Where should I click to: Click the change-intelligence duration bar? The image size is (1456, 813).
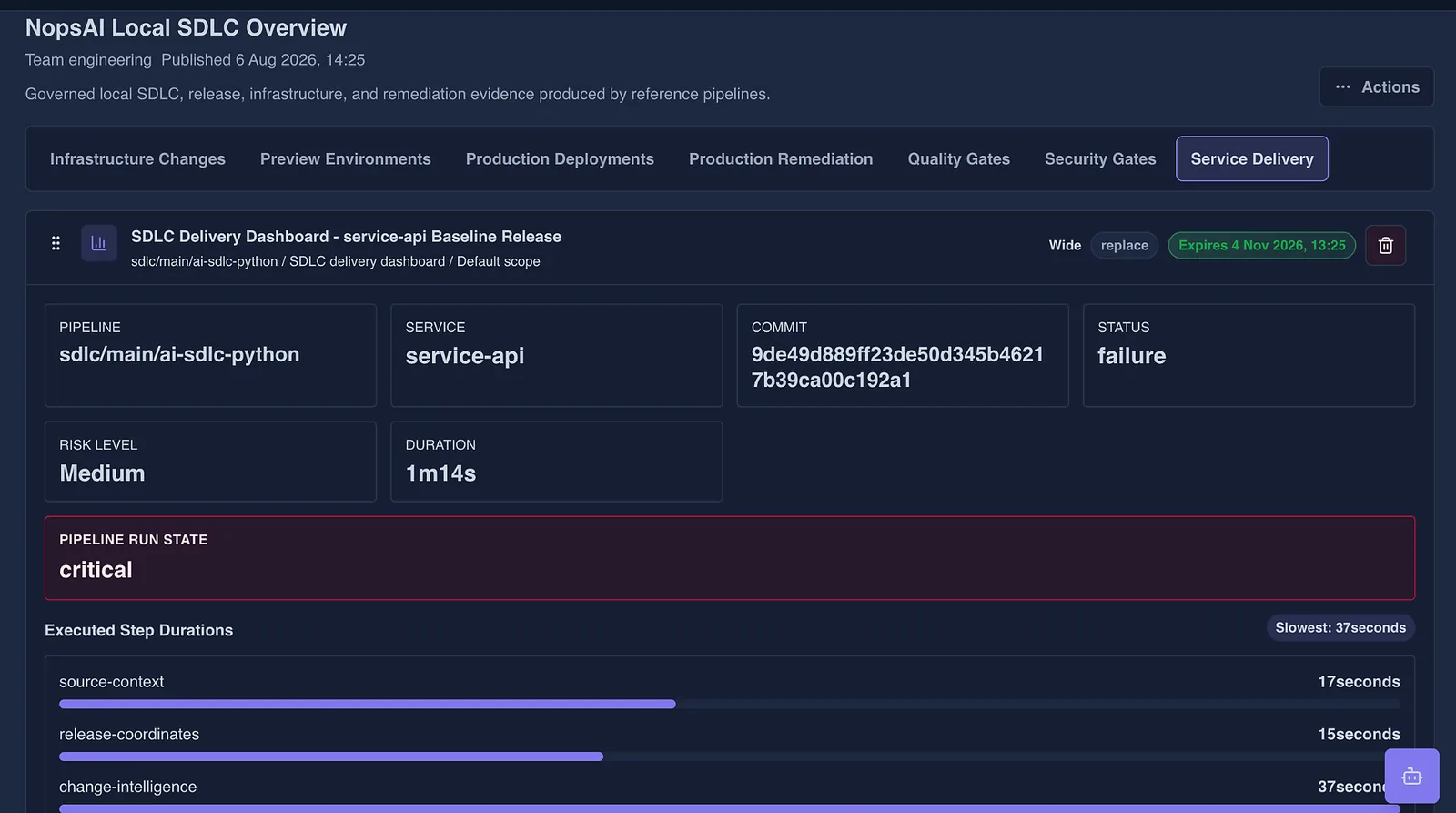(x=730, y=808)
